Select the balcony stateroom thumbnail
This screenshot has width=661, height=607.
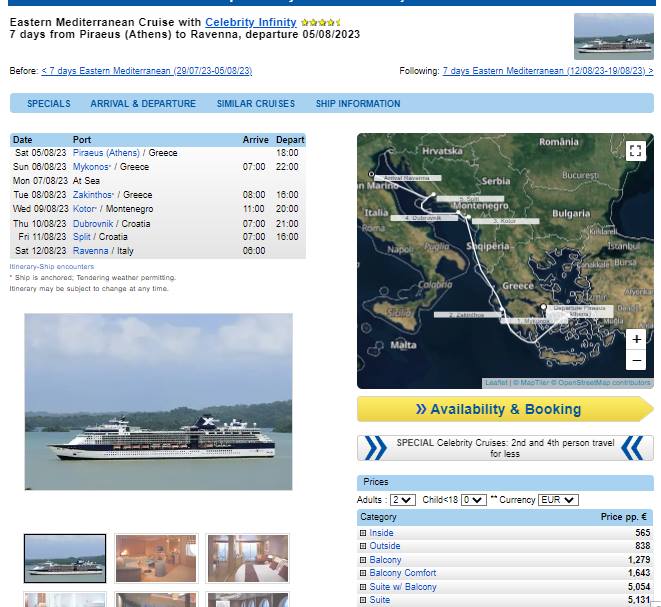pos(248,559)
